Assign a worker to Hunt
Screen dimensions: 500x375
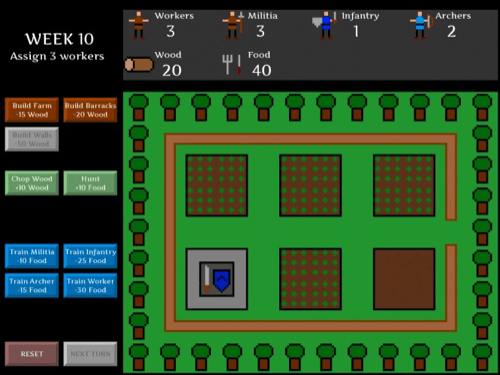[90, 183]
